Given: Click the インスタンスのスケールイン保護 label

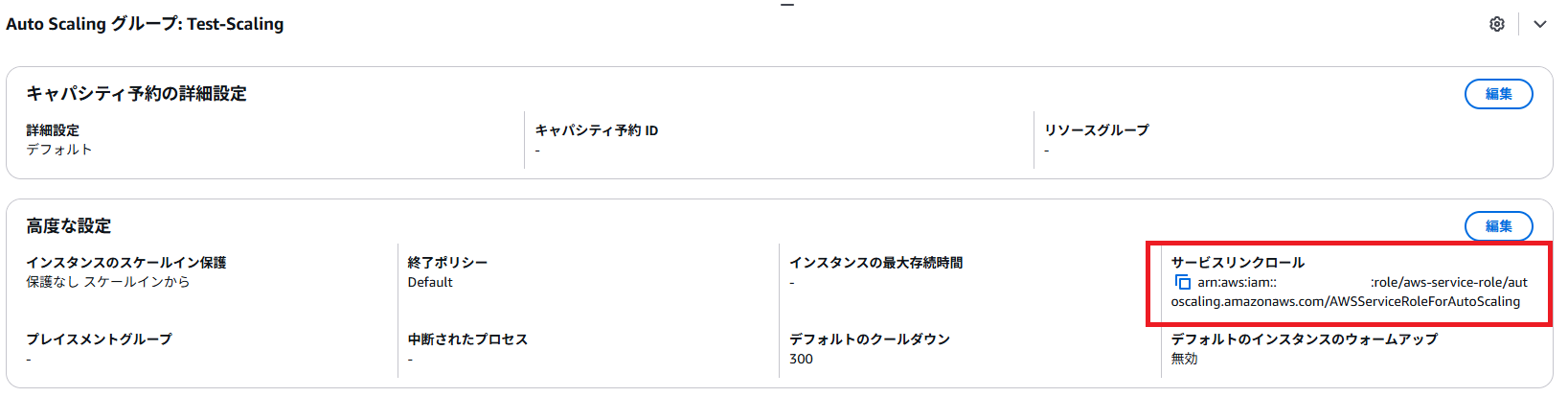Looking at the screenshot, I should 125,263.
